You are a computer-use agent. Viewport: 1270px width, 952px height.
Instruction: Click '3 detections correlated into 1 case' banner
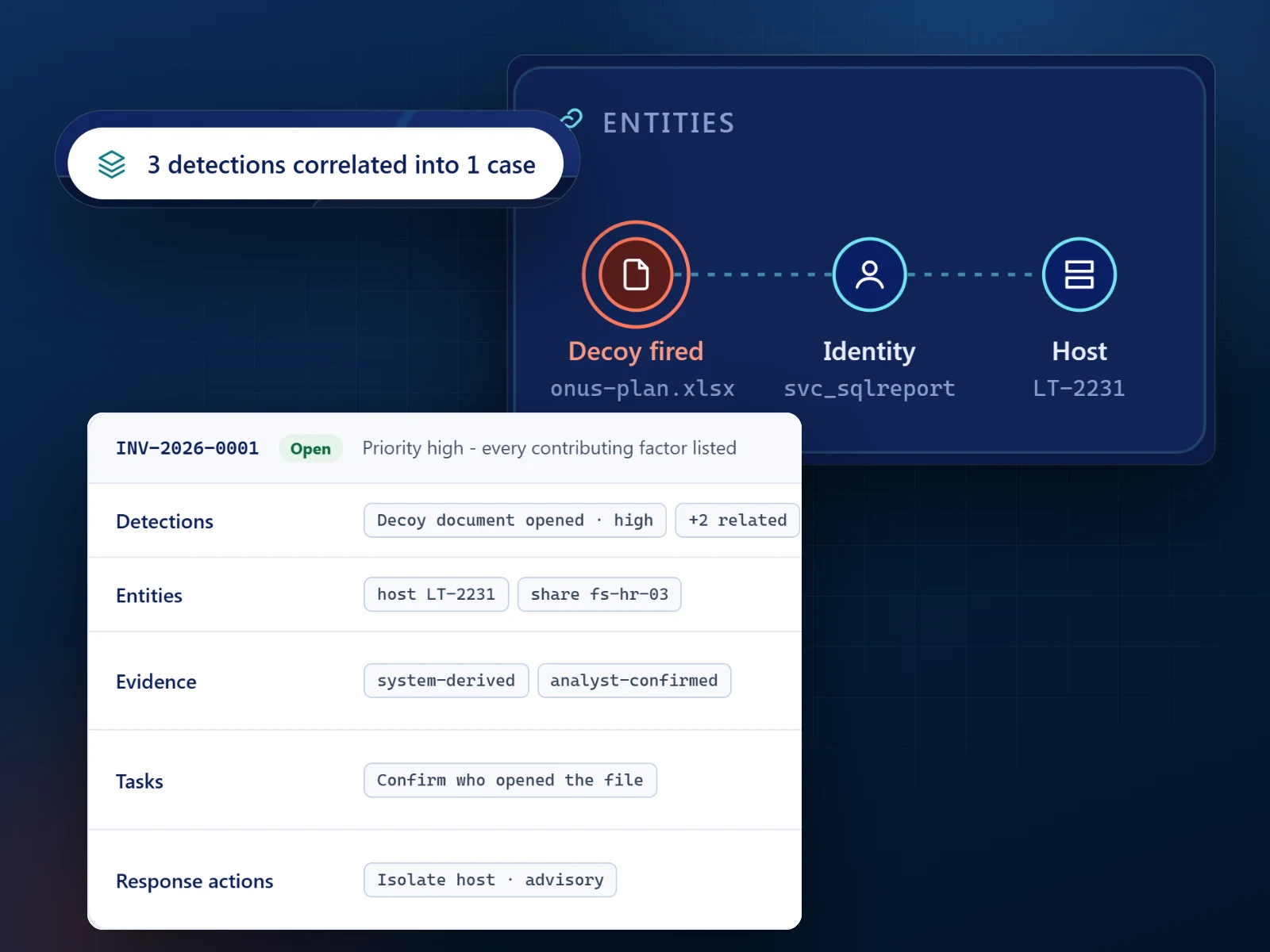click(x=316, y=163)
